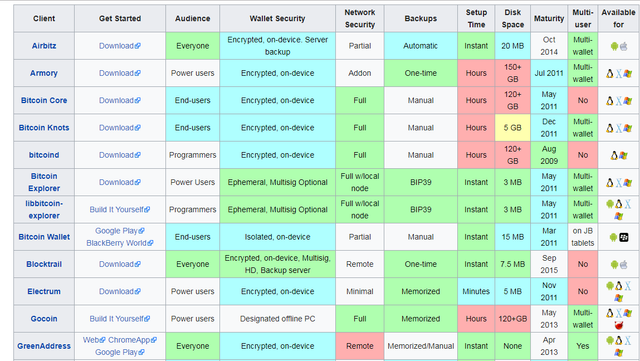Click the Apple icon in Airbitz row
This screenshot has height=361, width=640.
(x=623, y=46)
